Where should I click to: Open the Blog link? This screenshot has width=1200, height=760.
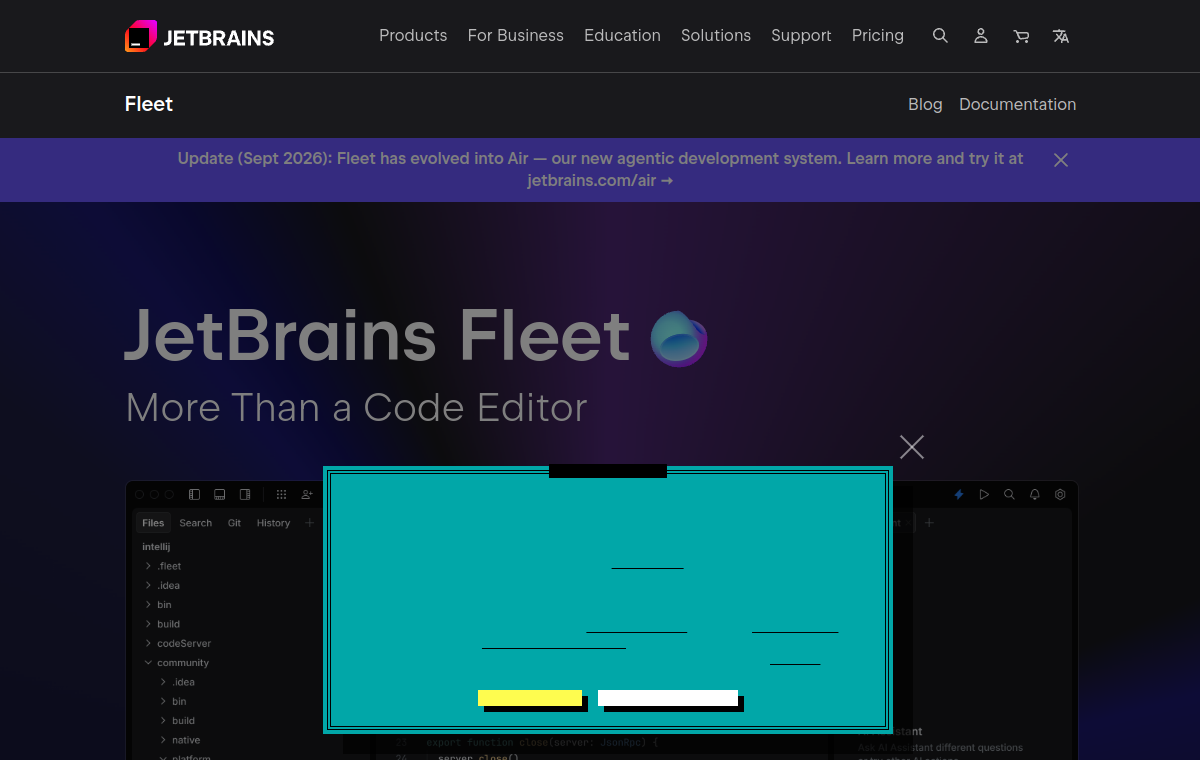click(x=925, y=104)
